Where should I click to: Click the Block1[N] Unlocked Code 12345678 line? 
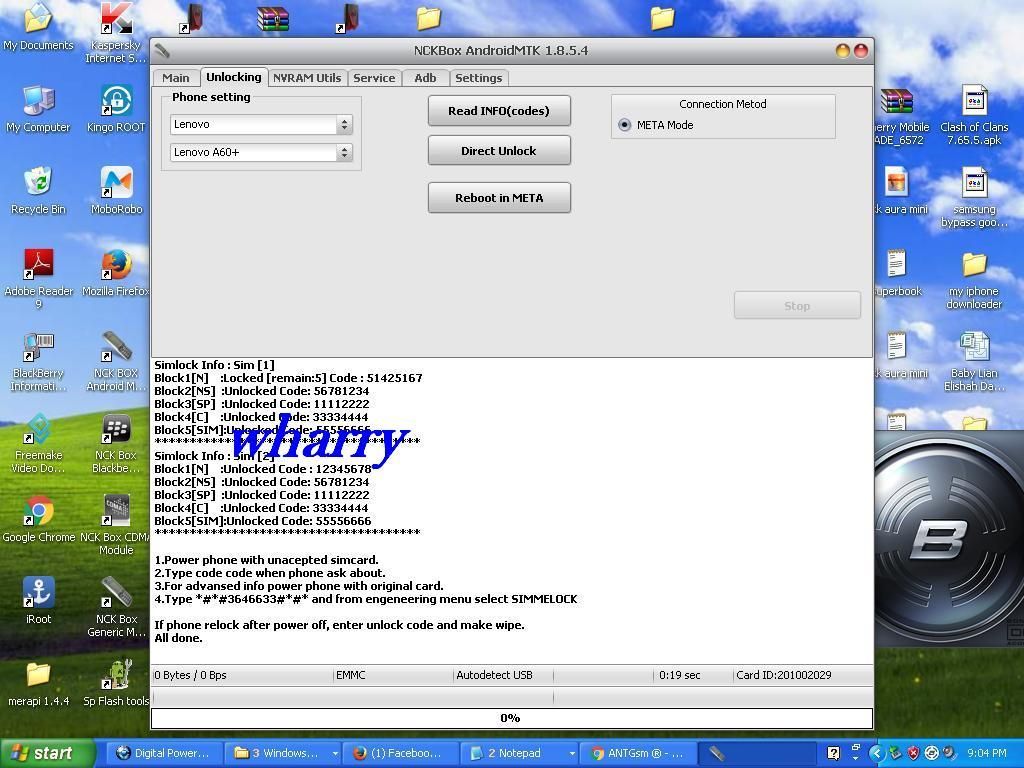[x=263, y=469]
